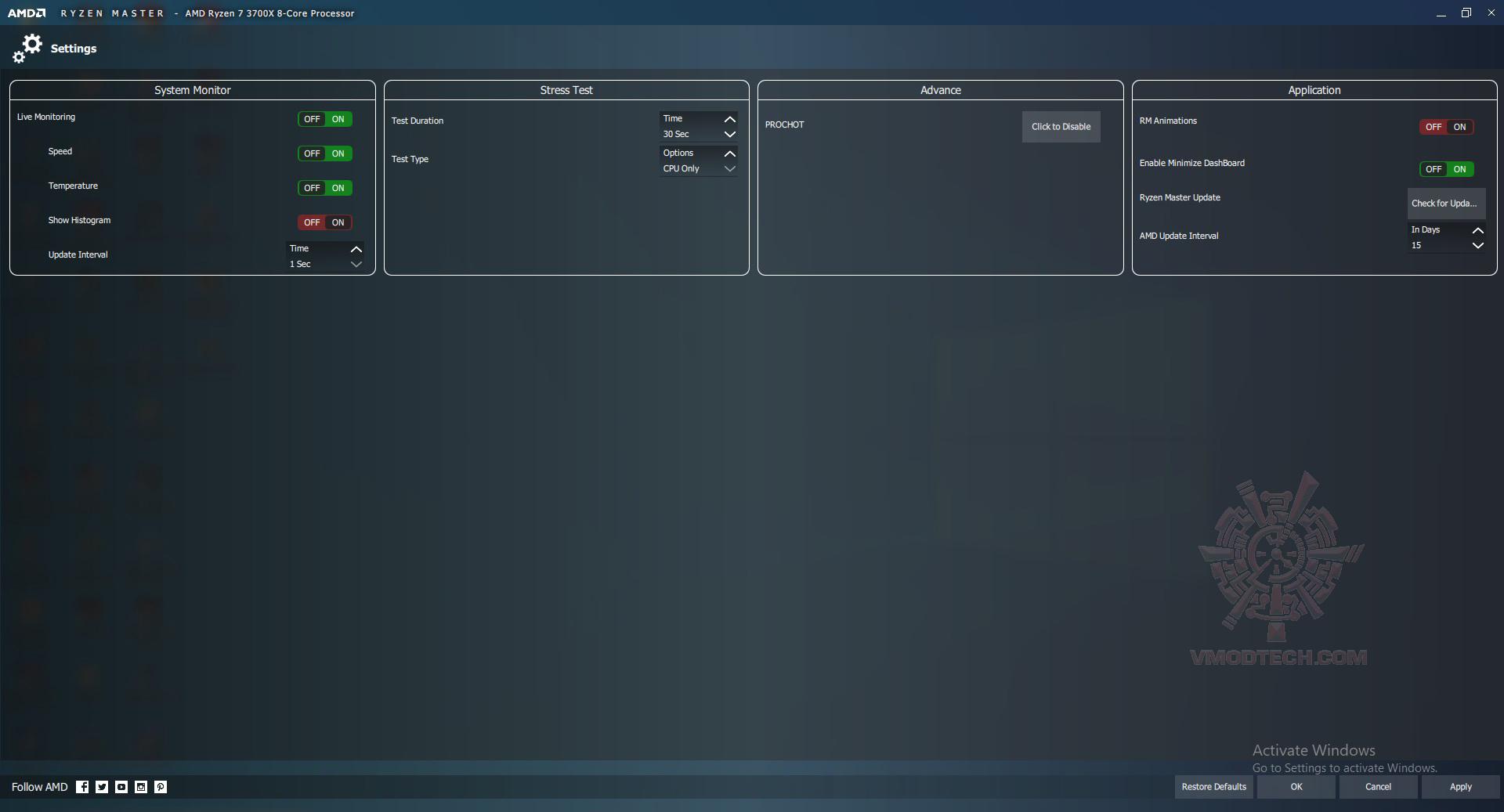This screenshot has width=1504, height=812.
Task: Select the 1 Sec update interval value
Action: [300, 265]
